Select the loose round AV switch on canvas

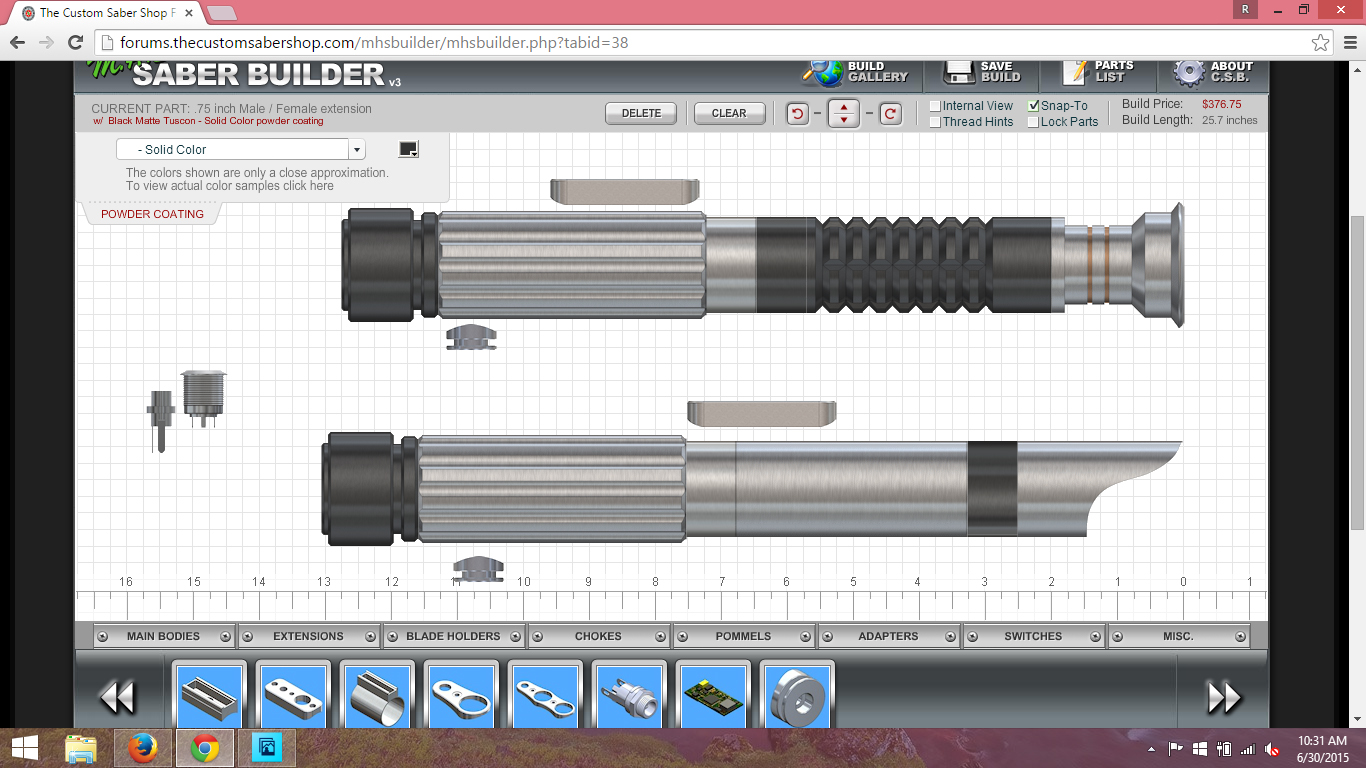[x=203, y=398]
